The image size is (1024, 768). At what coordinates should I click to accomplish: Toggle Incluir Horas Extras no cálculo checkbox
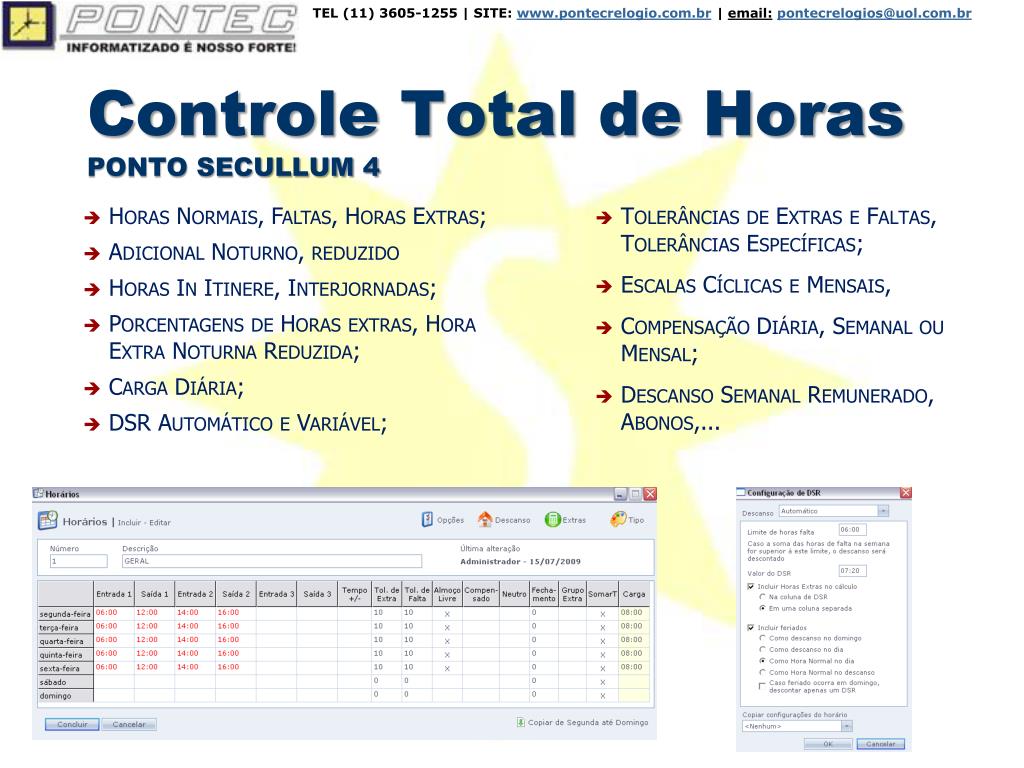[750, 586]
